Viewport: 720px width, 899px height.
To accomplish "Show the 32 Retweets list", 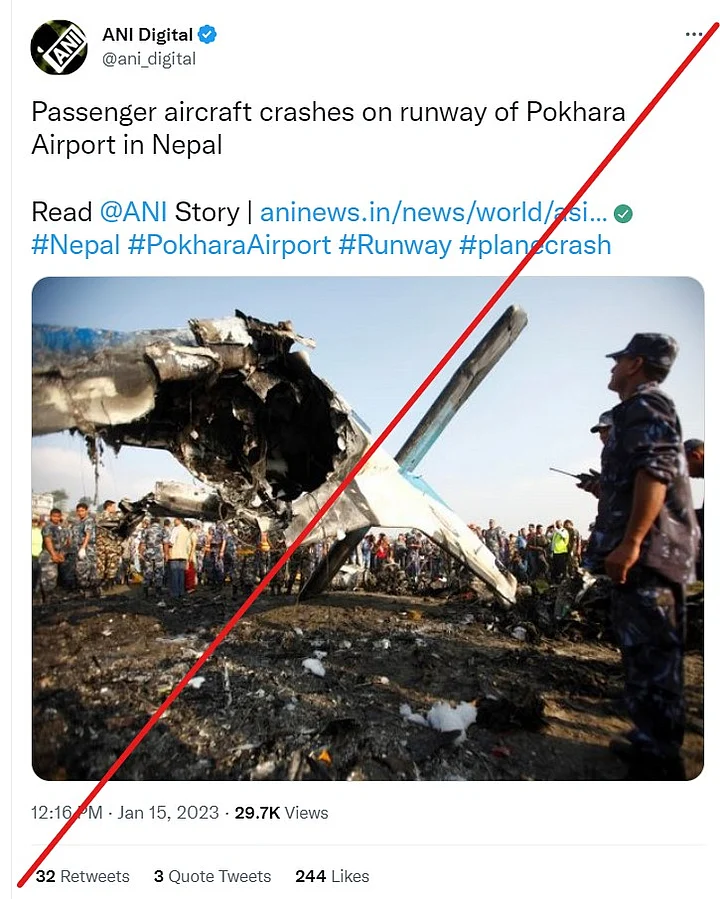I will [83, 876].
